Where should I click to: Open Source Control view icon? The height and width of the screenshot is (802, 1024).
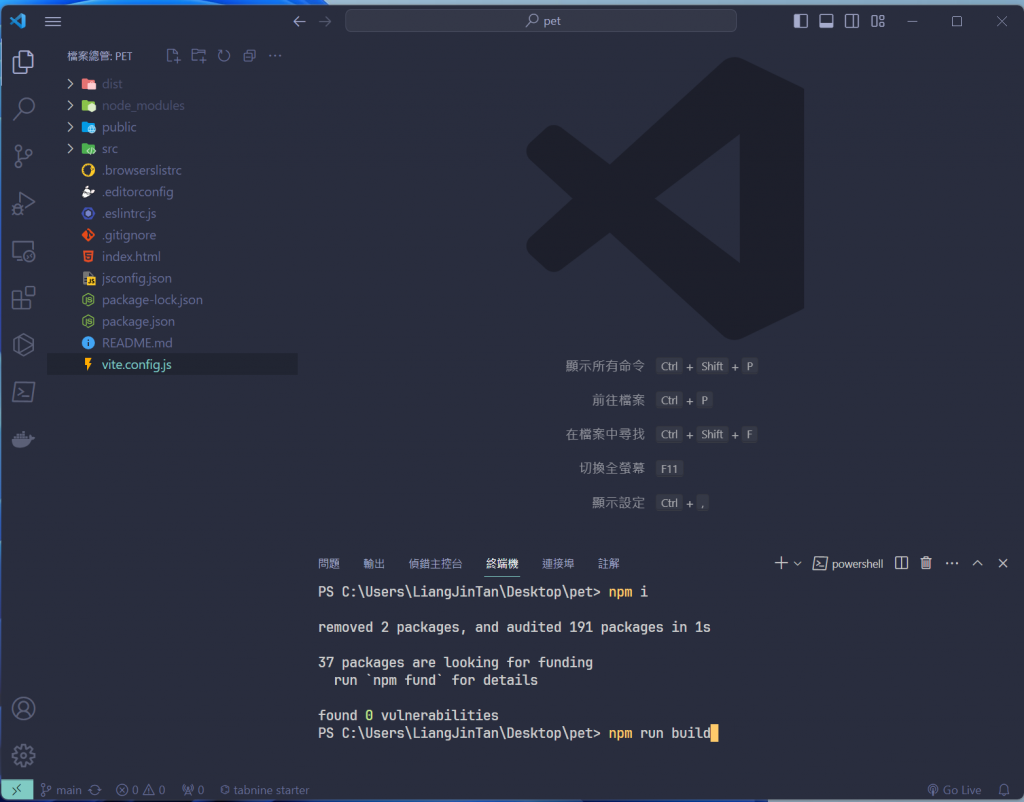(x=24, y=156)
